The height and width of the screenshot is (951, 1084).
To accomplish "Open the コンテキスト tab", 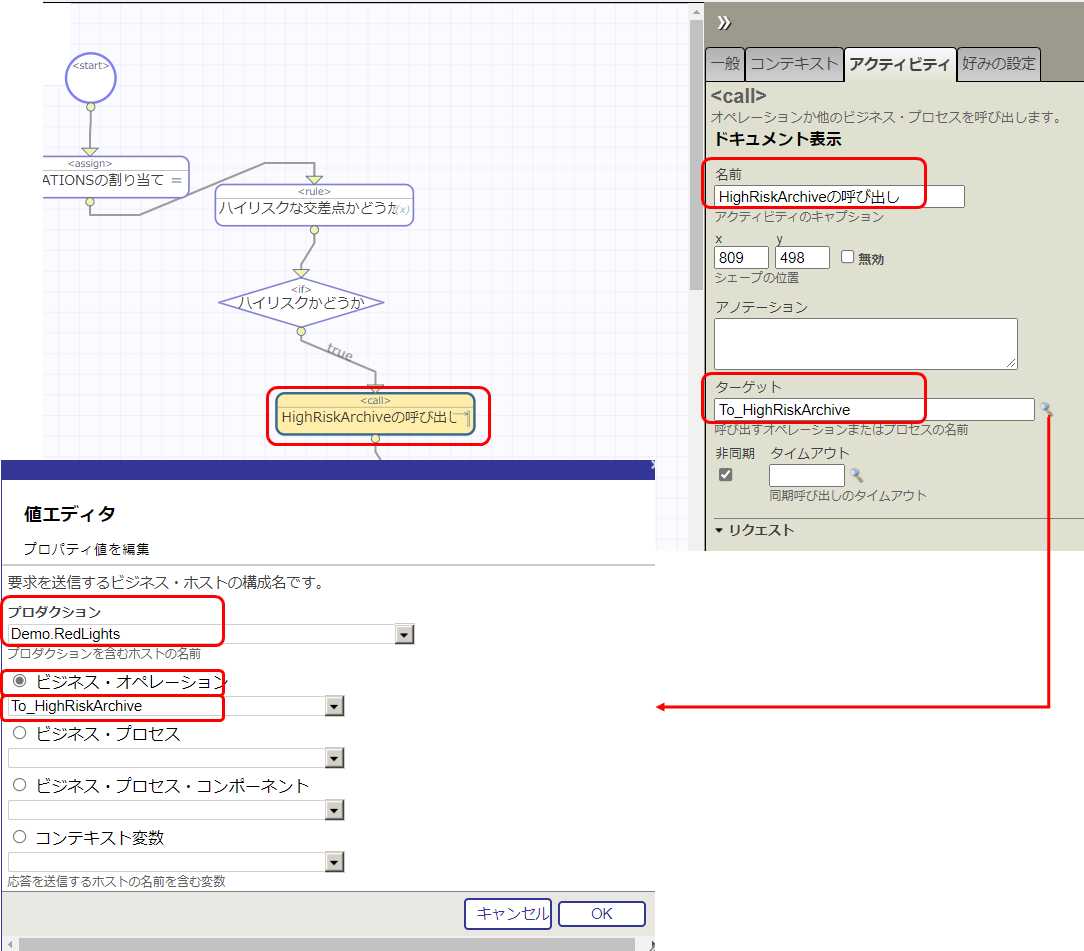I will pos(794,64).
